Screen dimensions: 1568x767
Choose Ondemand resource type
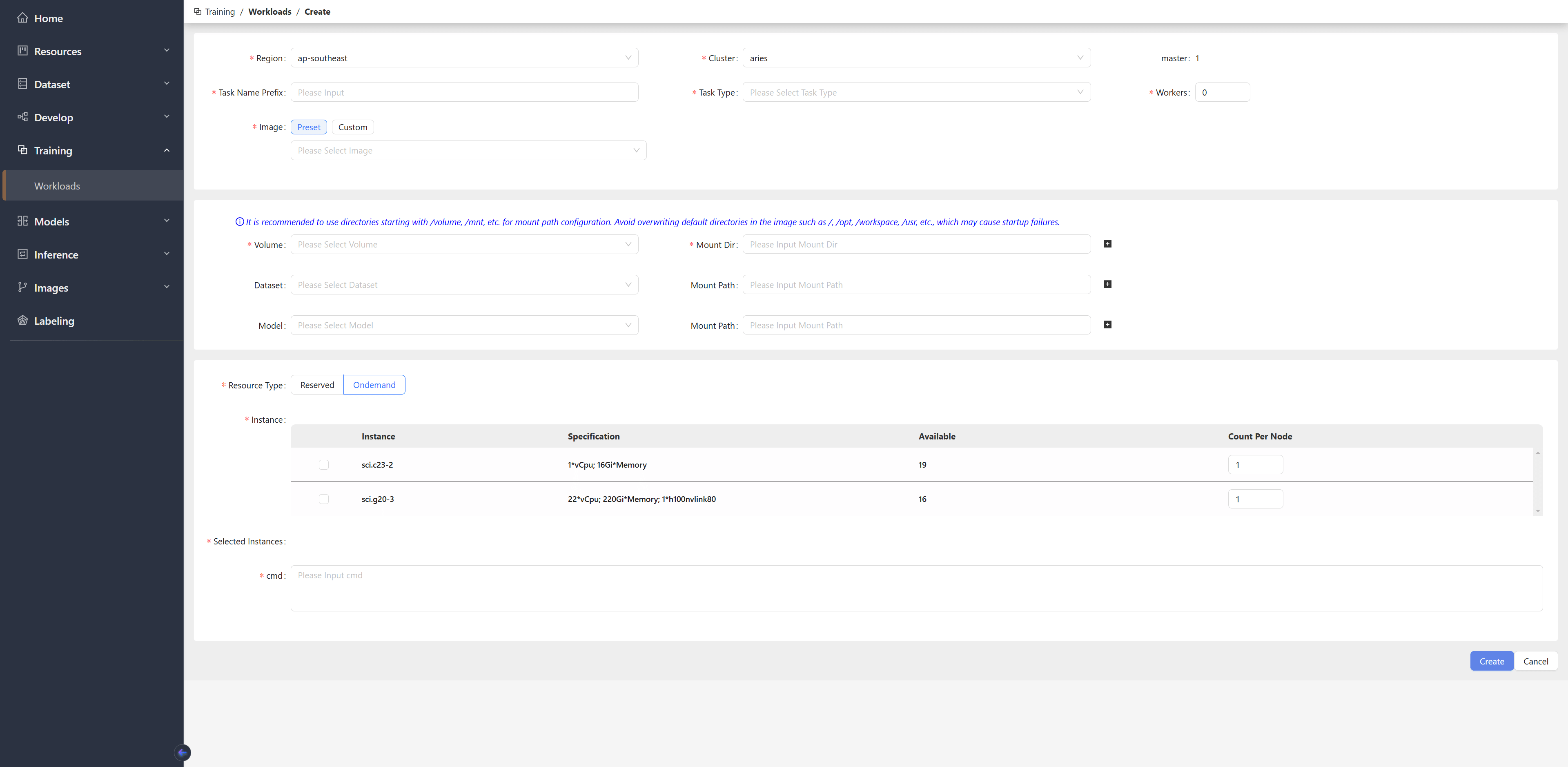pyautogui.click(x=374, y=385)
